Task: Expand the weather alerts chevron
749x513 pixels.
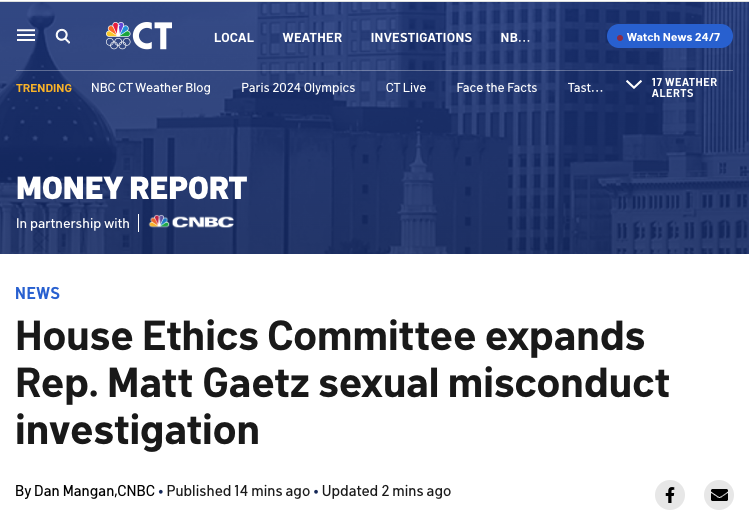Action: coord(634,86)
